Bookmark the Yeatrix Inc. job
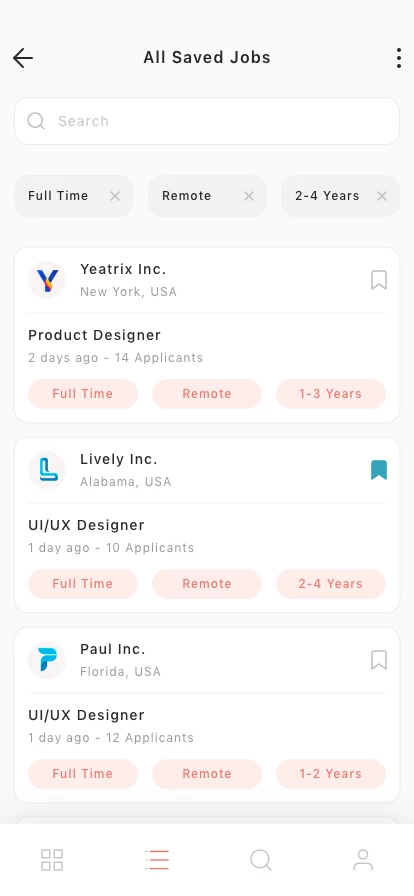Image resolution: width=414 pixels, height=896 pixels. click(x=379, y=280)
